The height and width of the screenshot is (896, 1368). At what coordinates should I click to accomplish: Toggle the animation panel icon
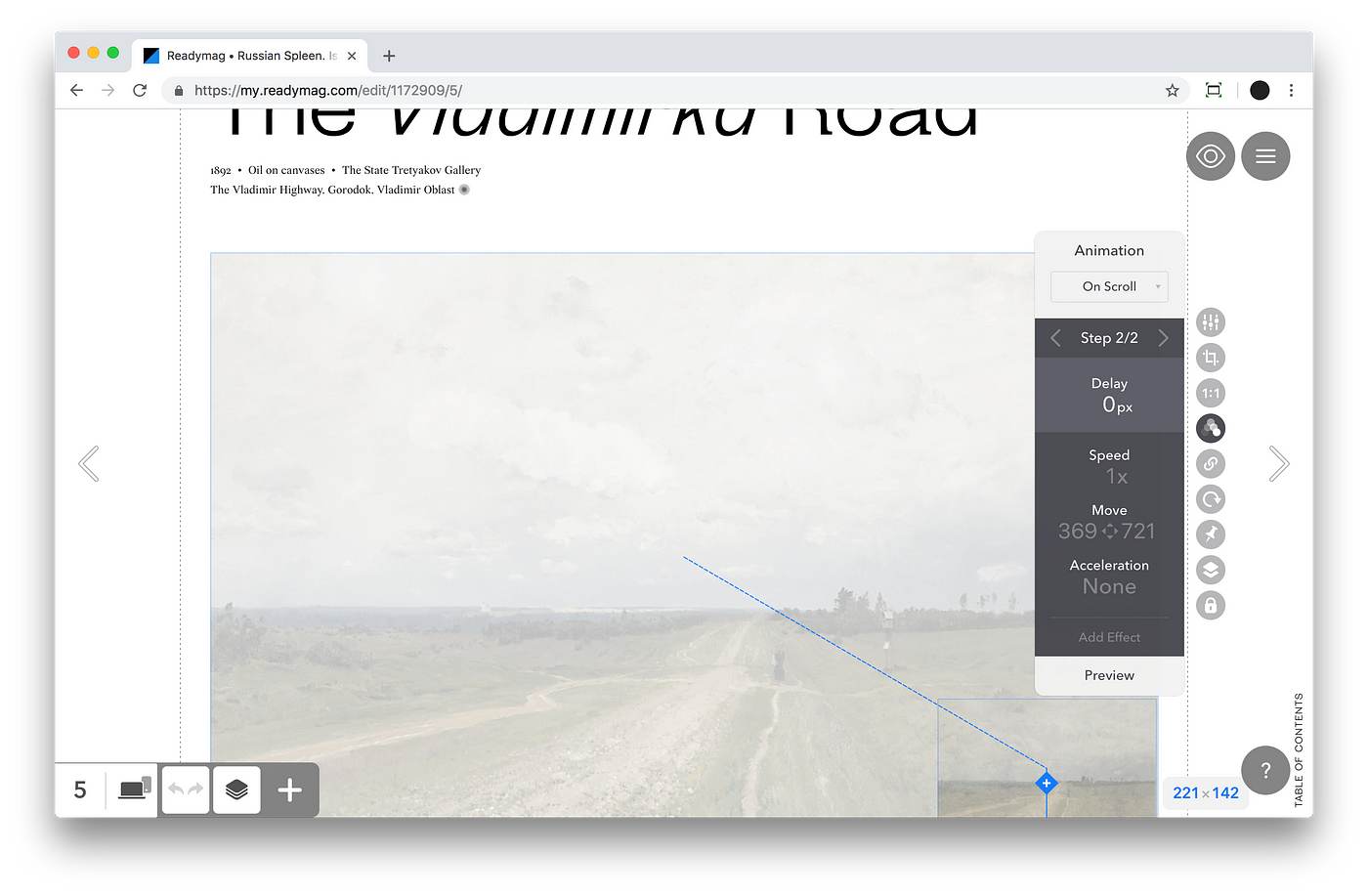click(x=1211, y=428)
